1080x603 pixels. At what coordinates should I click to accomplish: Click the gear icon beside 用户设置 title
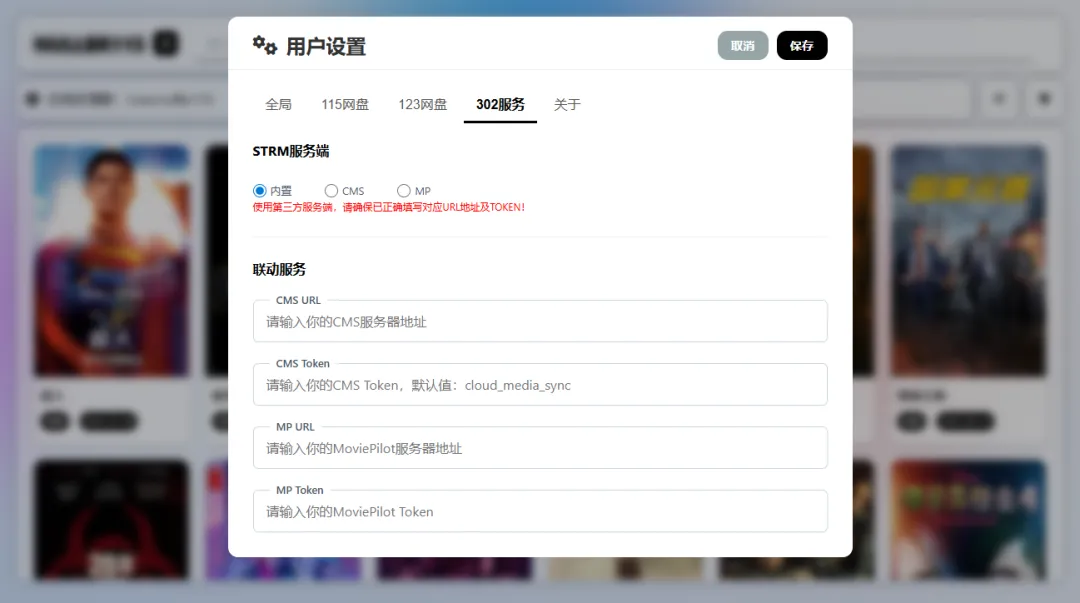point(262,44)
